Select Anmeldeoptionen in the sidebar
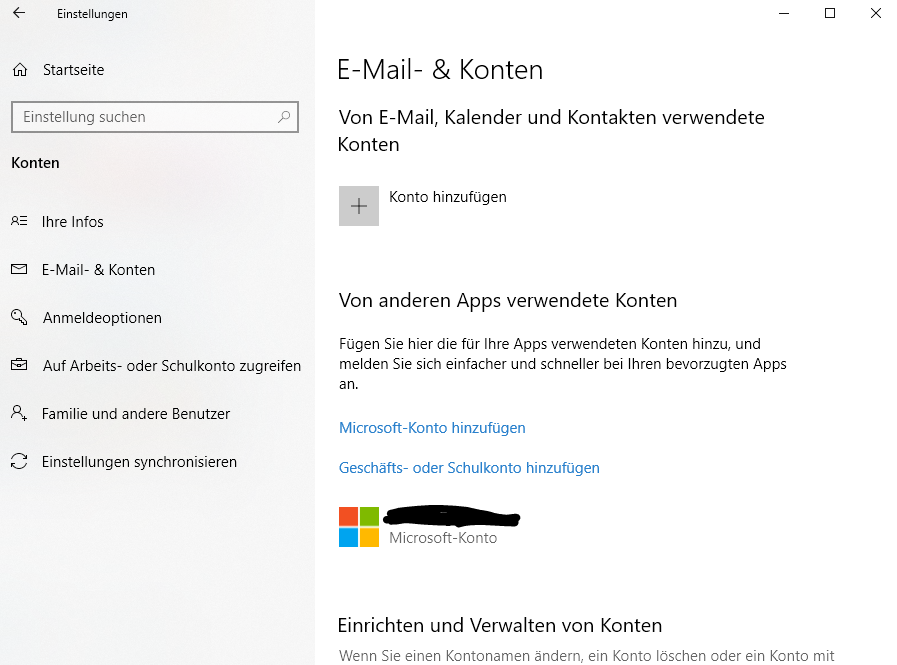Screen dimensions: 897x665 pos(102,318)
